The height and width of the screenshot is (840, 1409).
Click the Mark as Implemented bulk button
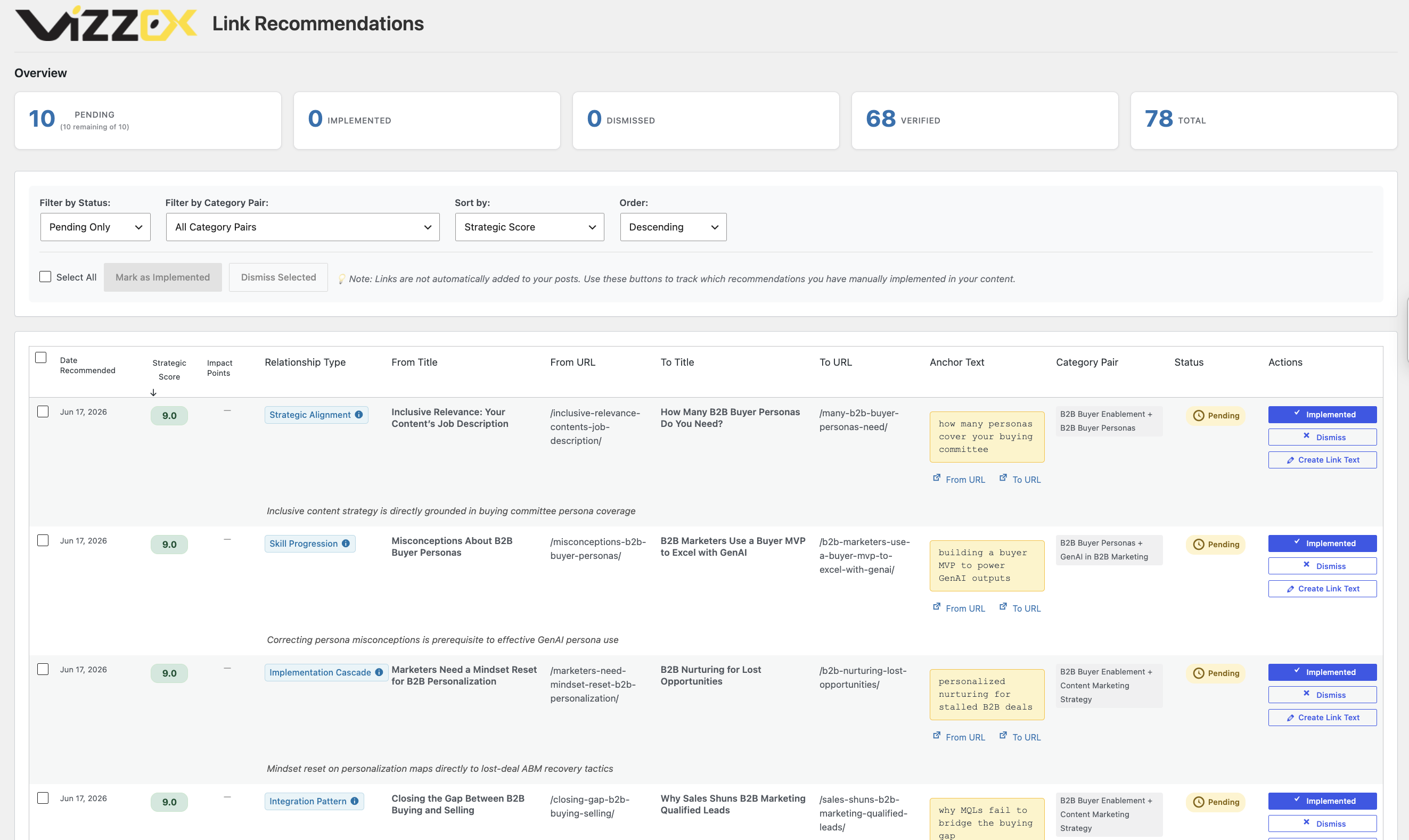point(162,277)
